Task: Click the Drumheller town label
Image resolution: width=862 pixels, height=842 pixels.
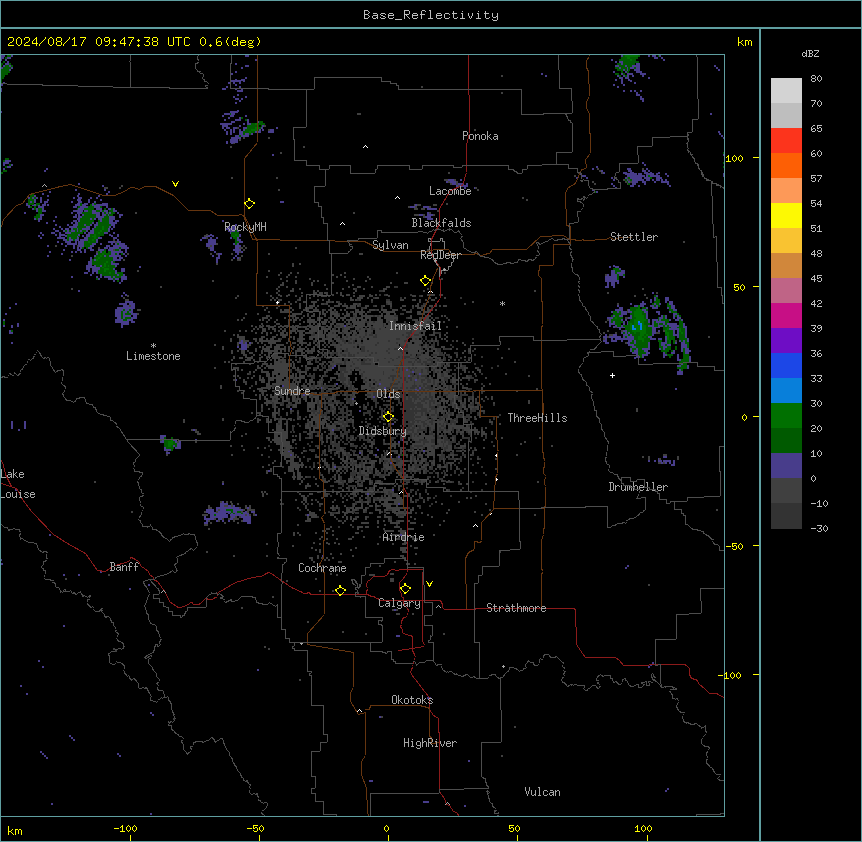Action: point(638,487)
